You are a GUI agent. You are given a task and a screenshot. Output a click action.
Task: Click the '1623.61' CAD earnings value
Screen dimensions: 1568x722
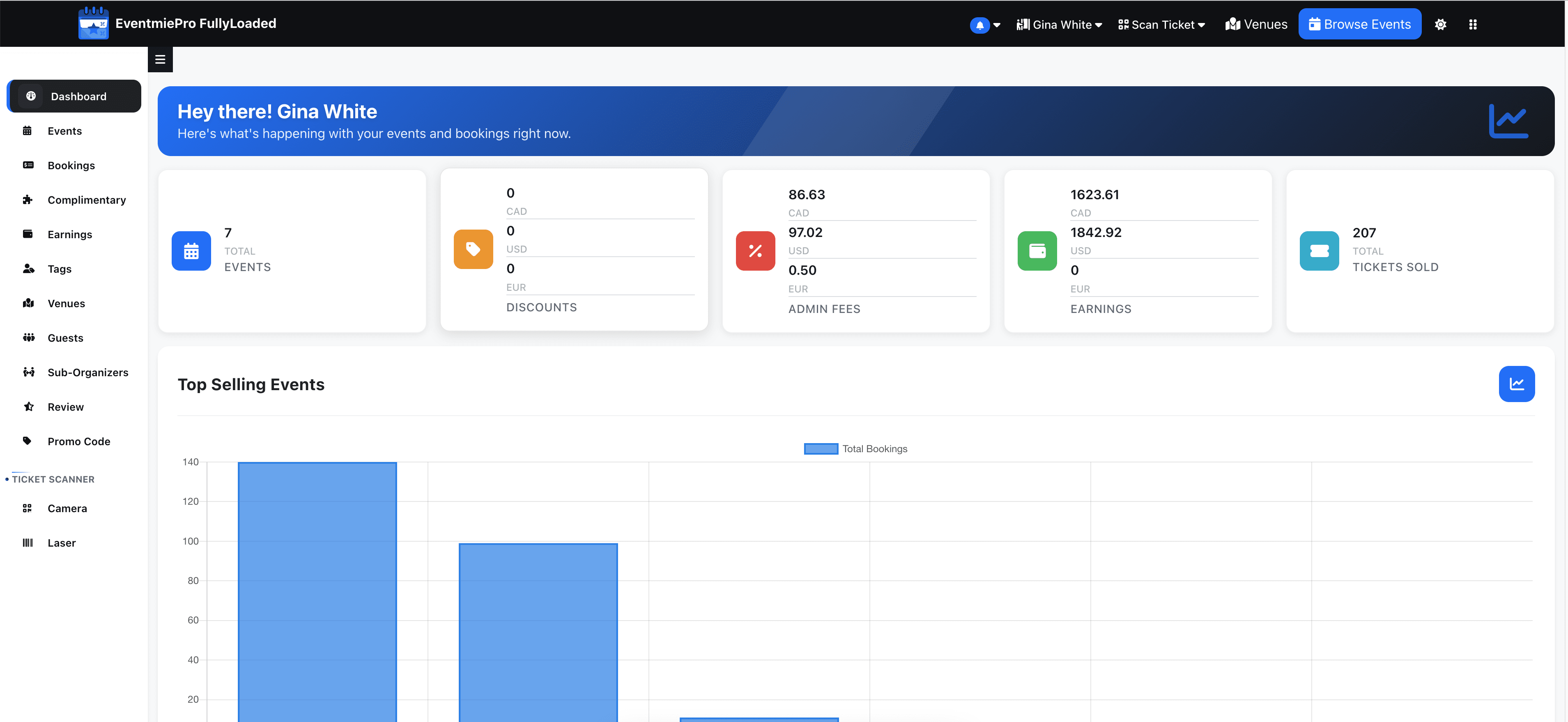tap(1094, 195)
